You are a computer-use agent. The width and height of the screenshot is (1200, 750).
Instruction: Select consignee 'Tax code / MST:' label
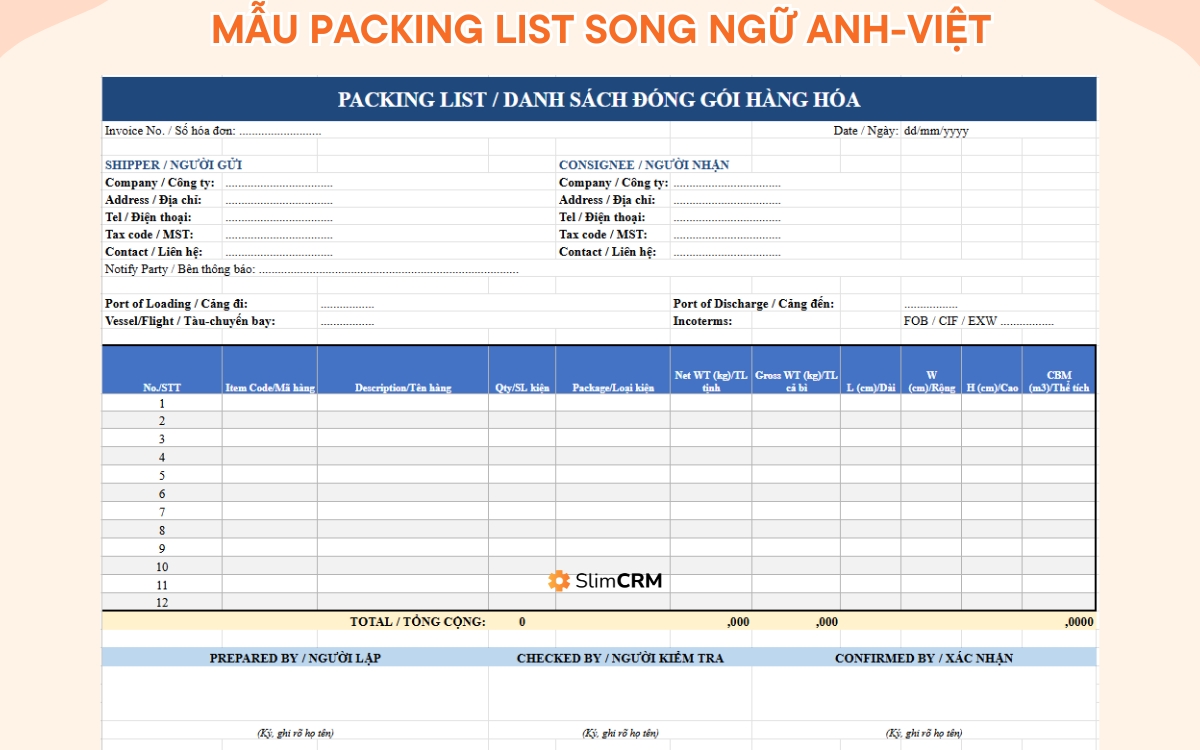click(x=603, y=234)
